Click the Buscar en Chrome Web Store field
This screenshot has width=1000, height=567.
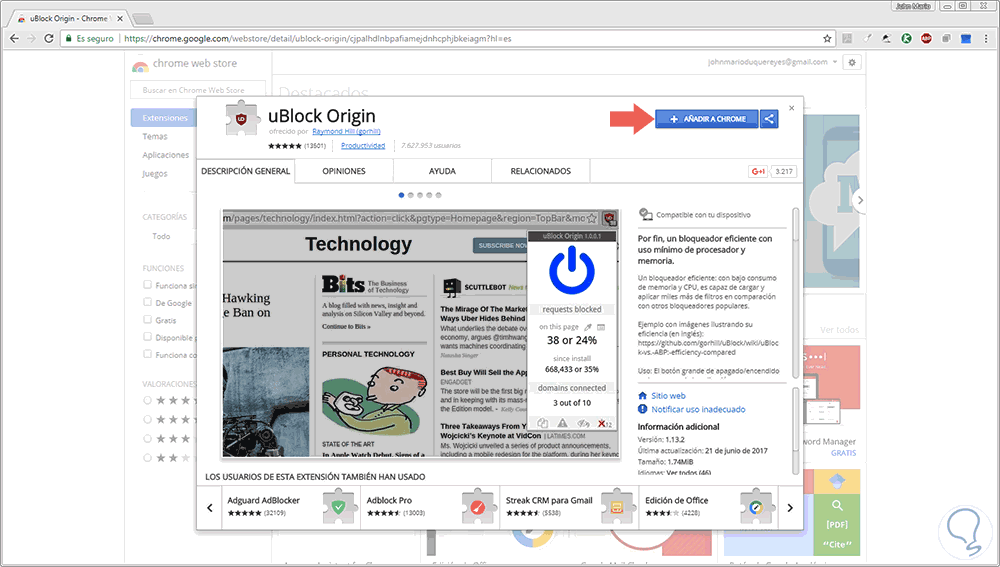pos(198,90)
